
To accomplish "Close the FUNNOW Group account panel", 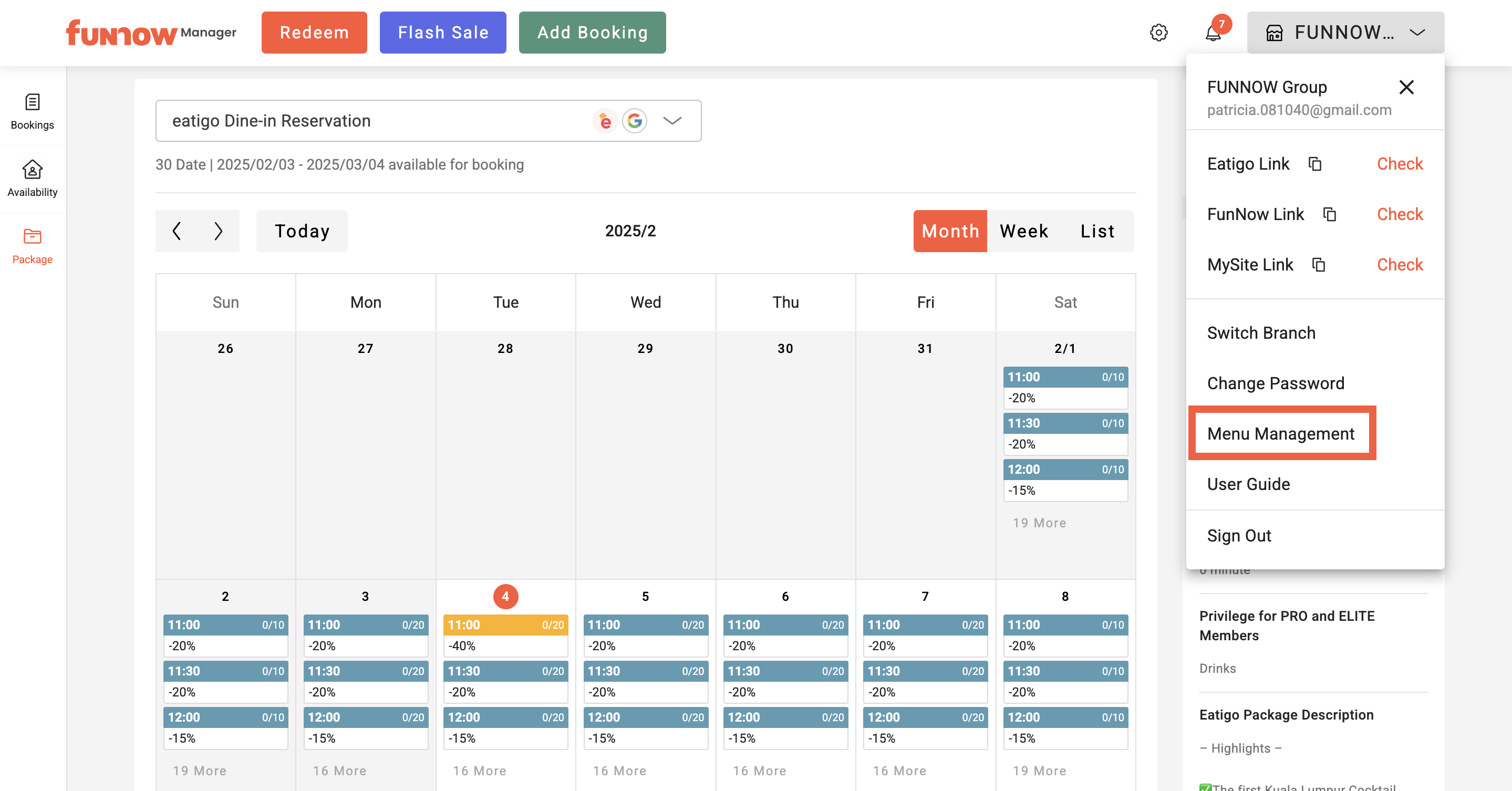I will [x=1406, y=87].
